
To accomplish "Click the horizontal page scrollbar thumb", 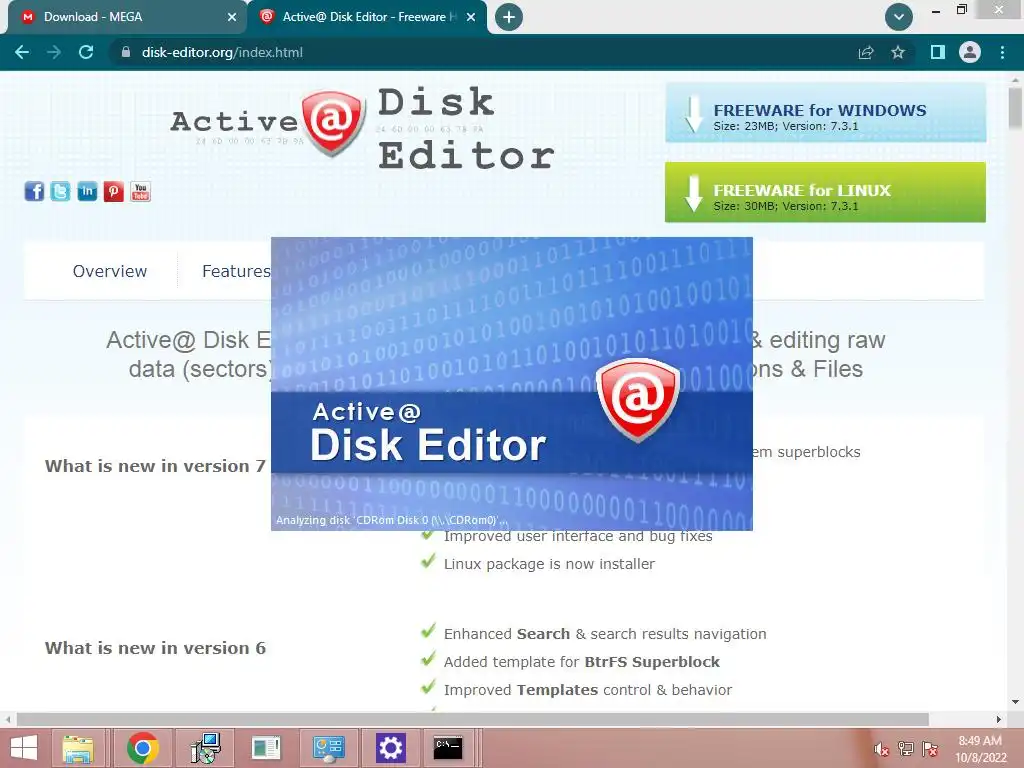I will (x=473, y=719).
